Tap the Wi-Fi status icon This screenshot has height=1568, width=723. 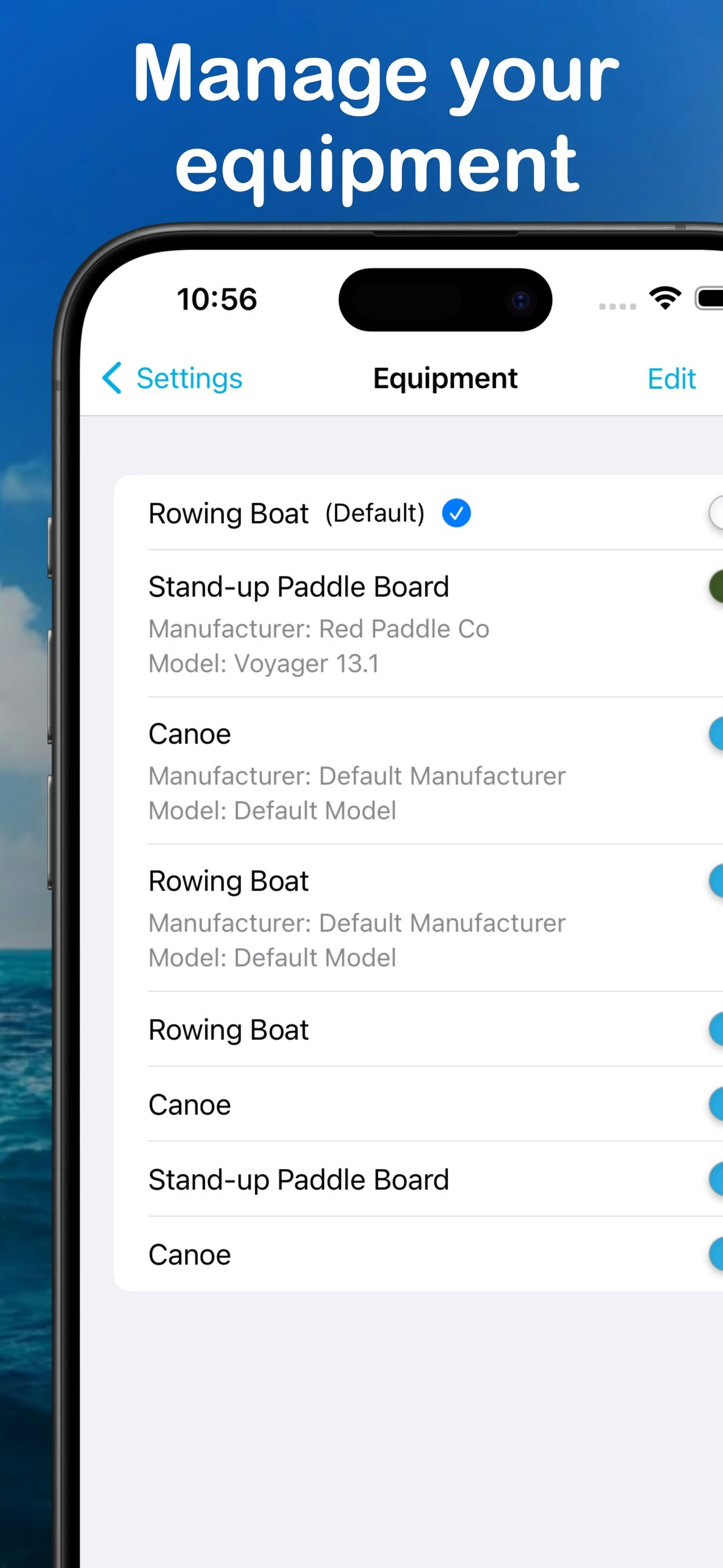[665, 298]
